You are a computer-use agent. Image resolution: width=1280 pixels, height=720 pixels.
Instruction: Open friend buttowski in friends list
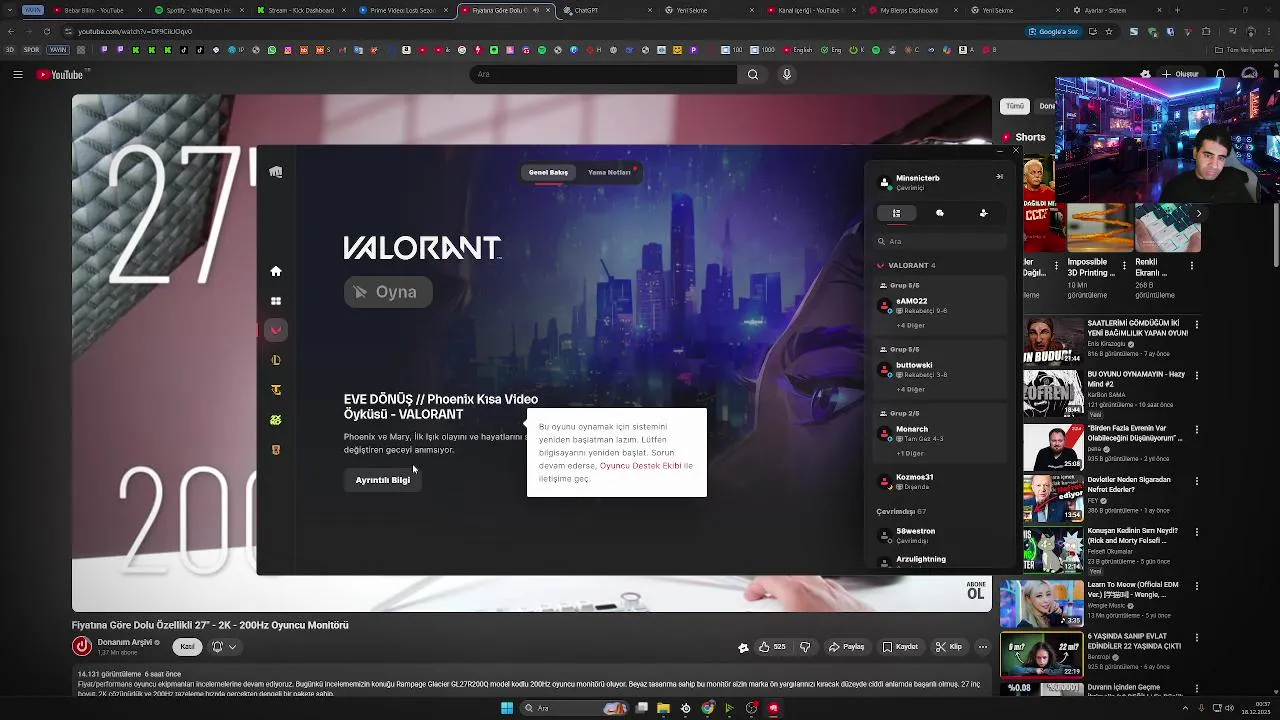coord(940,369)
